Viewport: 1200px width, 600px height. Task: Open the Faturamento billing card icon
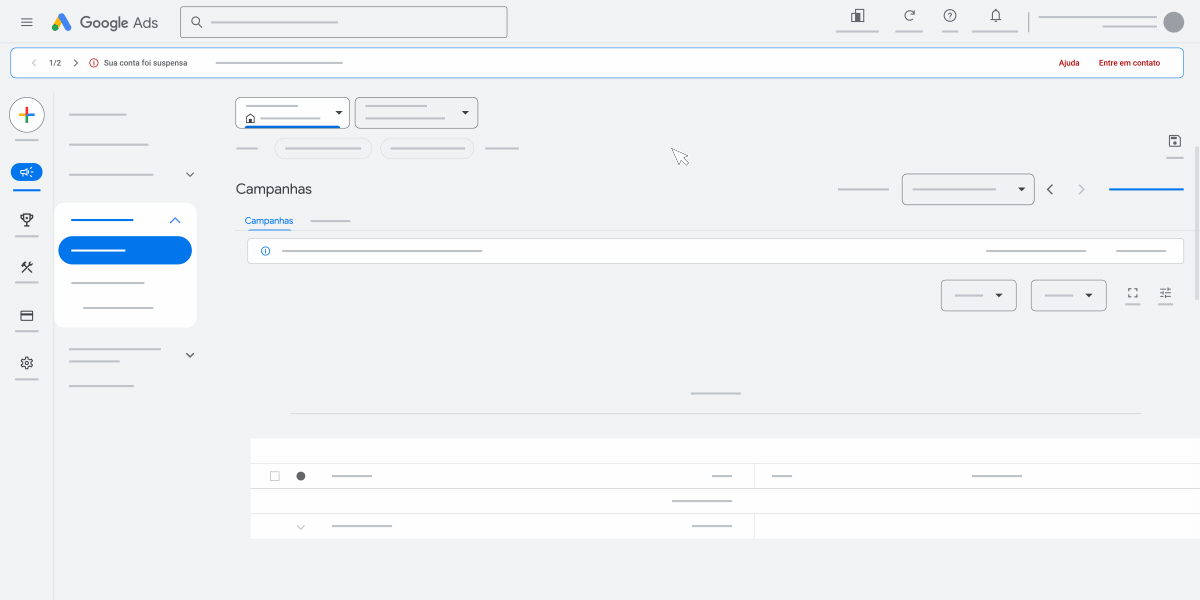[x=26, y=315]
